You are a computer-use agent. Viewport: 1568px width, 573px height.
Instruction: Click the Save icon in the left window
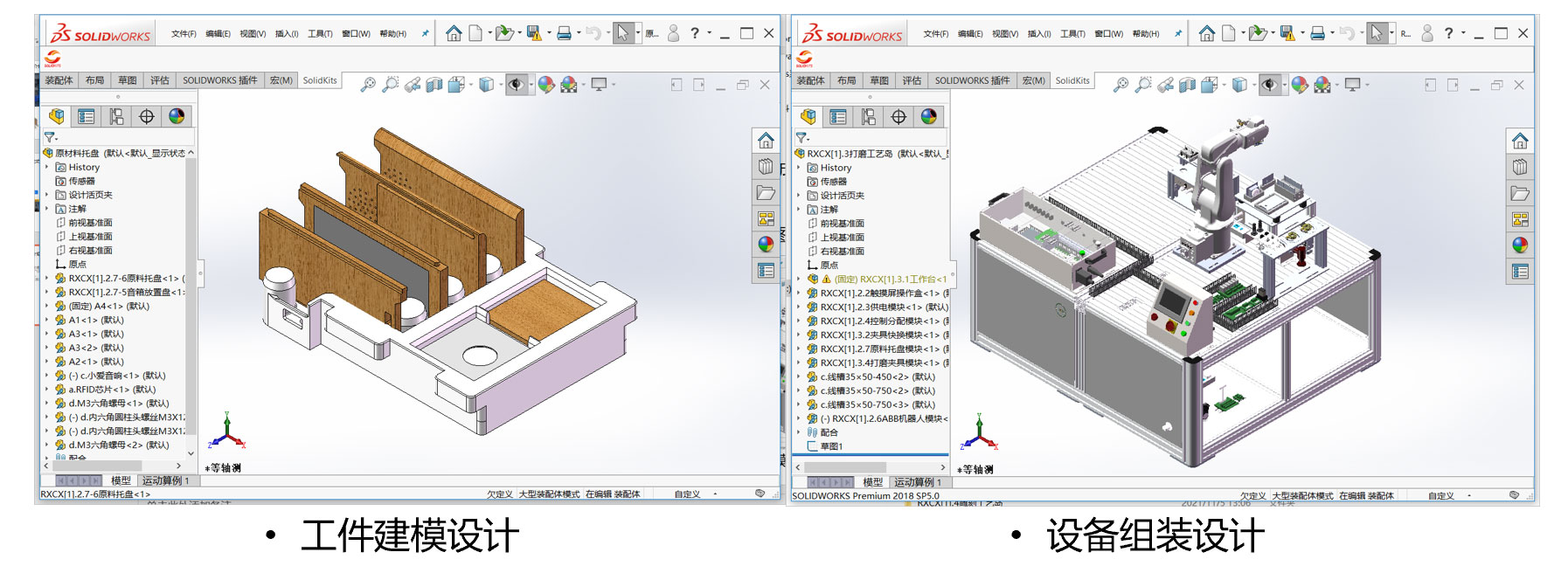[x=533, y=33]
